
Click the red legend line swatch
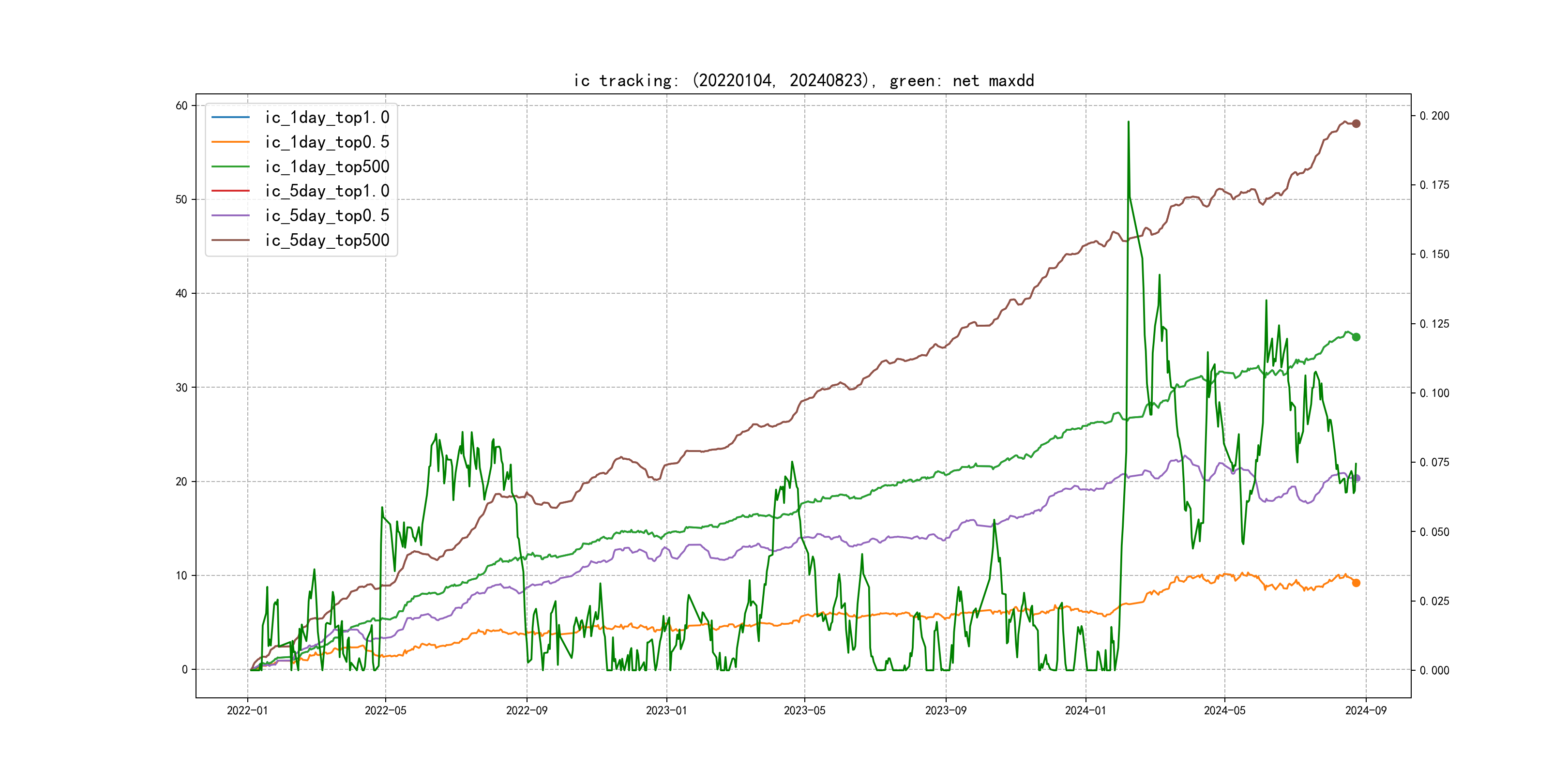230,191
